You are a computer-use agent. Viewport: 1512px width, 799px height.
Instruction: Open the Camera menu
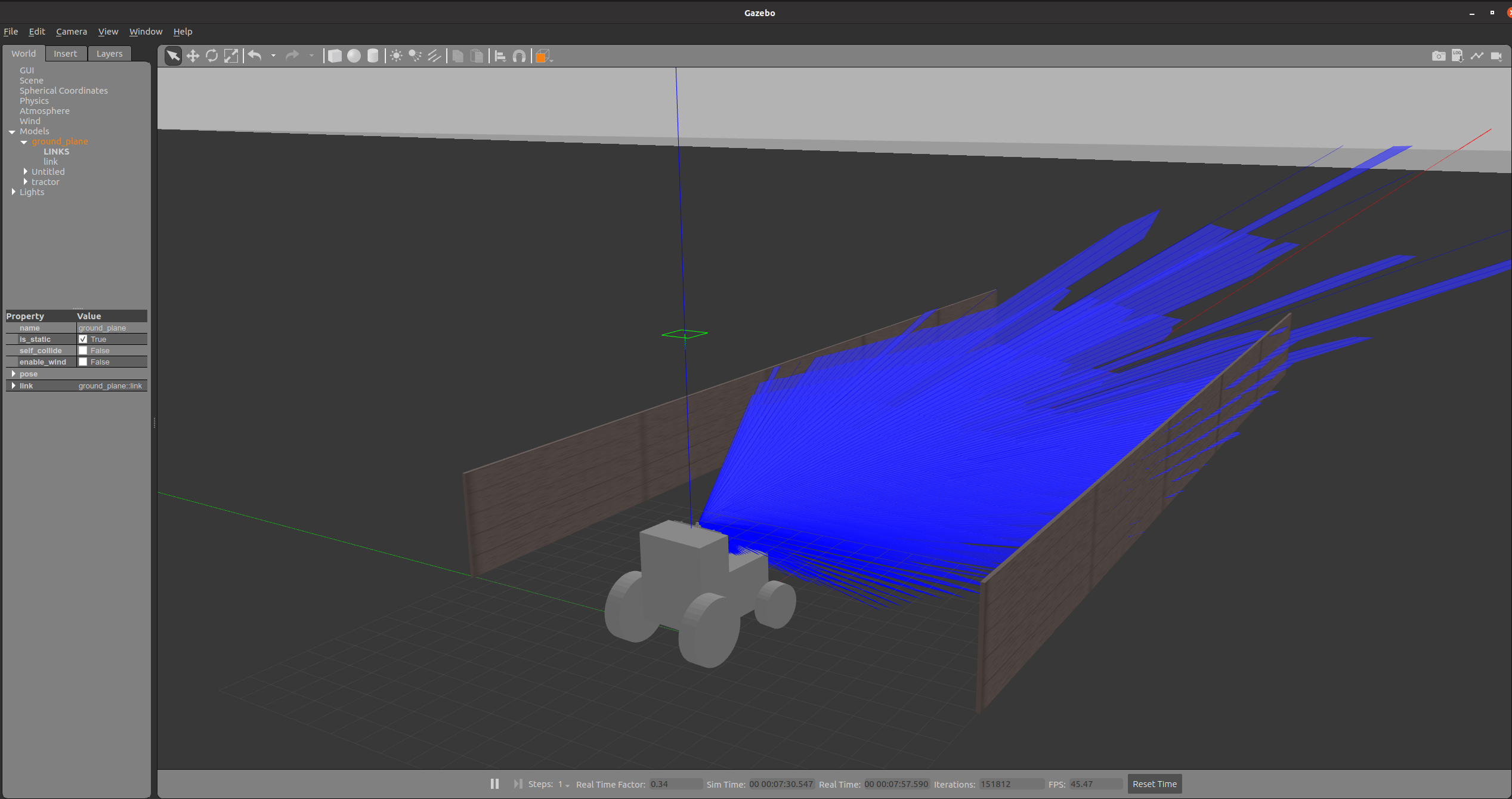coord(71,32)
